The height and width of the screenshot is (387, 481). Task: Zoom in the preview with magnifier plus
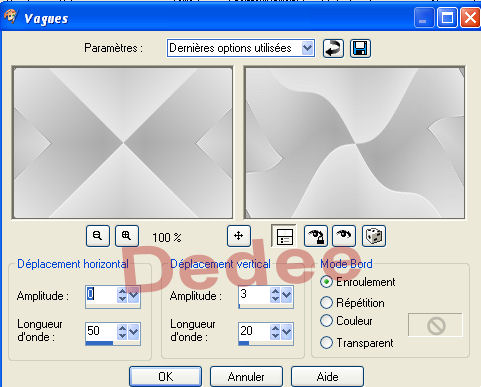pyautogui.click(x=127, y=236)
